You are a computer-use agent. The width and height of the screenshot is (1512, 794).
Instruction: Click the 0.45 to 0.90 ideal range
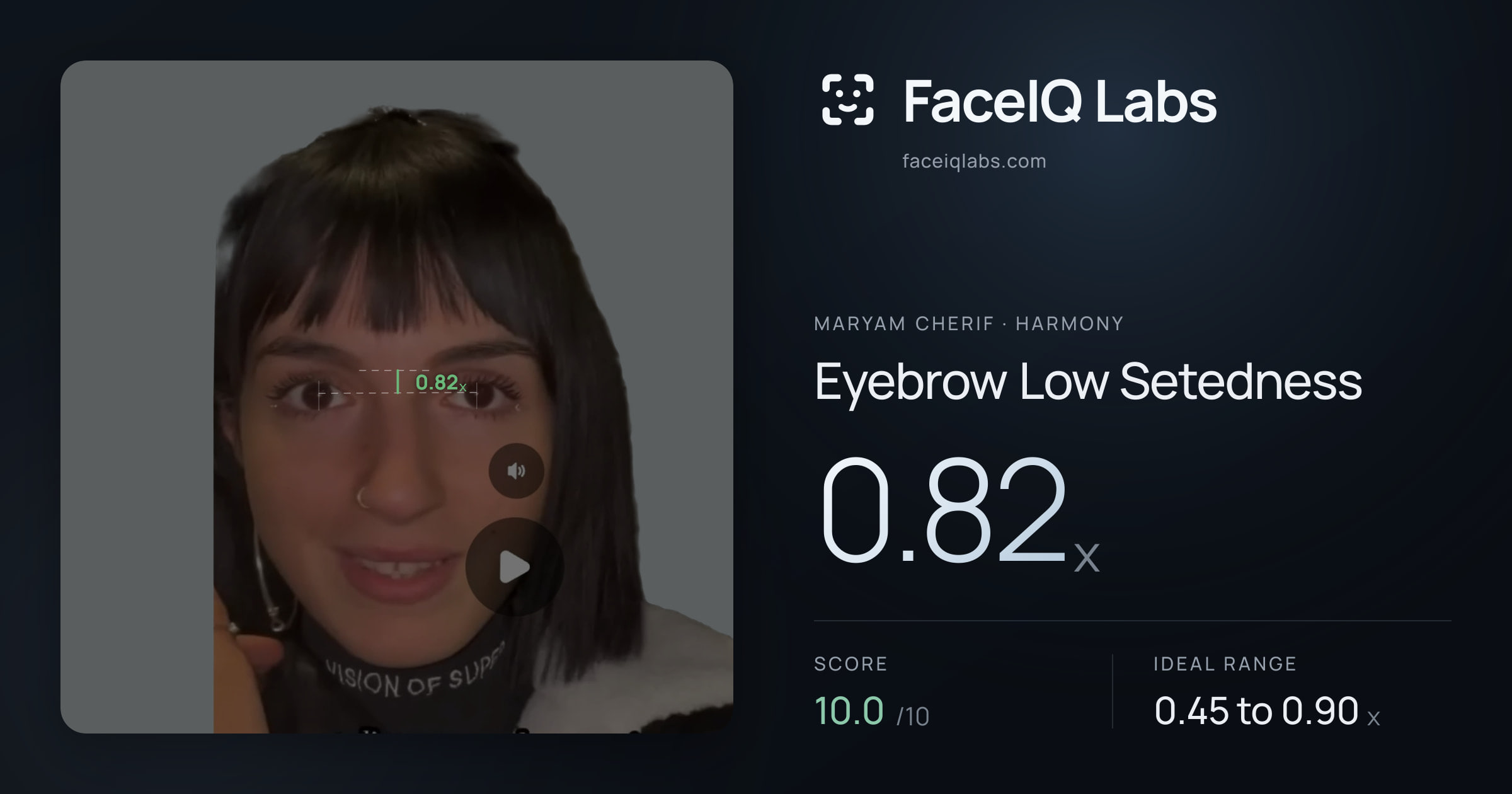tap(1267, 711)
